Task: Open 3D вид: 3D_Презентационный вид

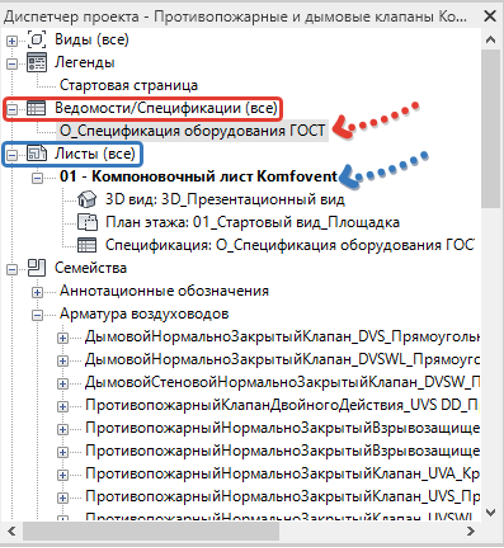Action: pos(225,199)
